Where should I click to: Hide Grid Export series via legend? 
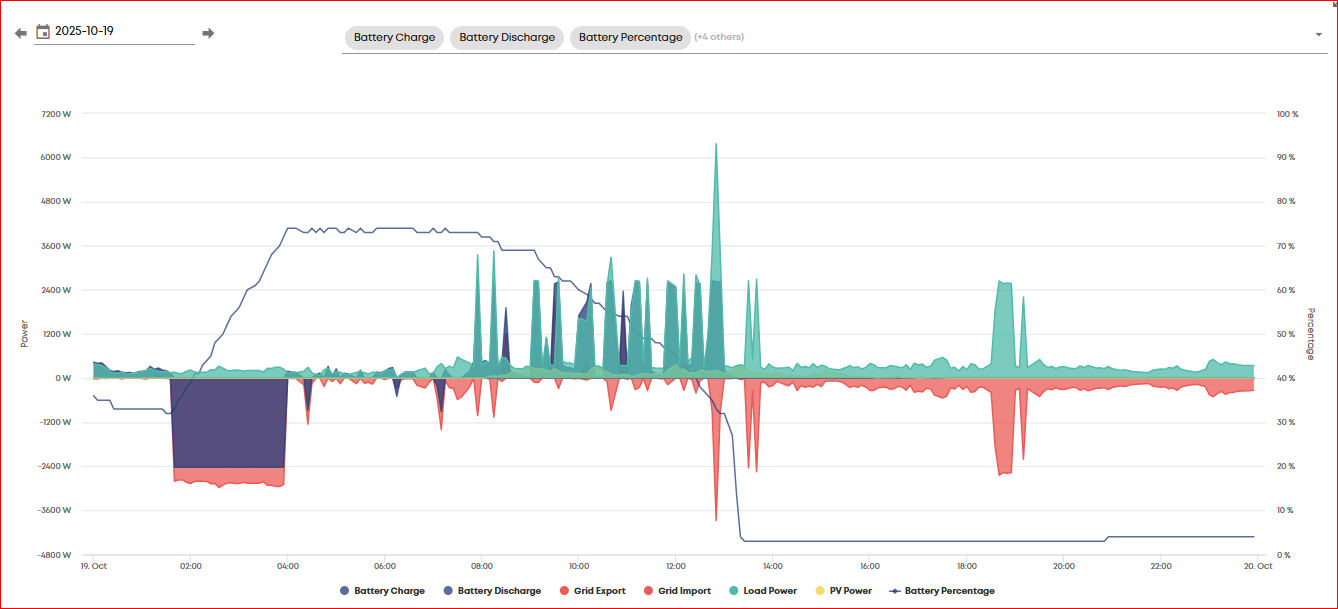coord(592,591)
